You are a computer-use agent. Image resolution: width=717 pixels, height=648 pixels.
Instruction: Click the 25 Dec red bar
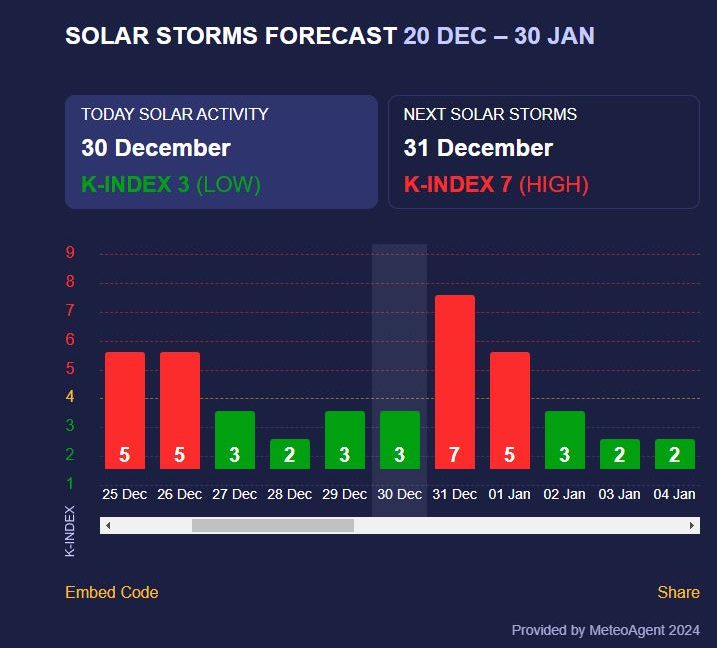[125, 410]
